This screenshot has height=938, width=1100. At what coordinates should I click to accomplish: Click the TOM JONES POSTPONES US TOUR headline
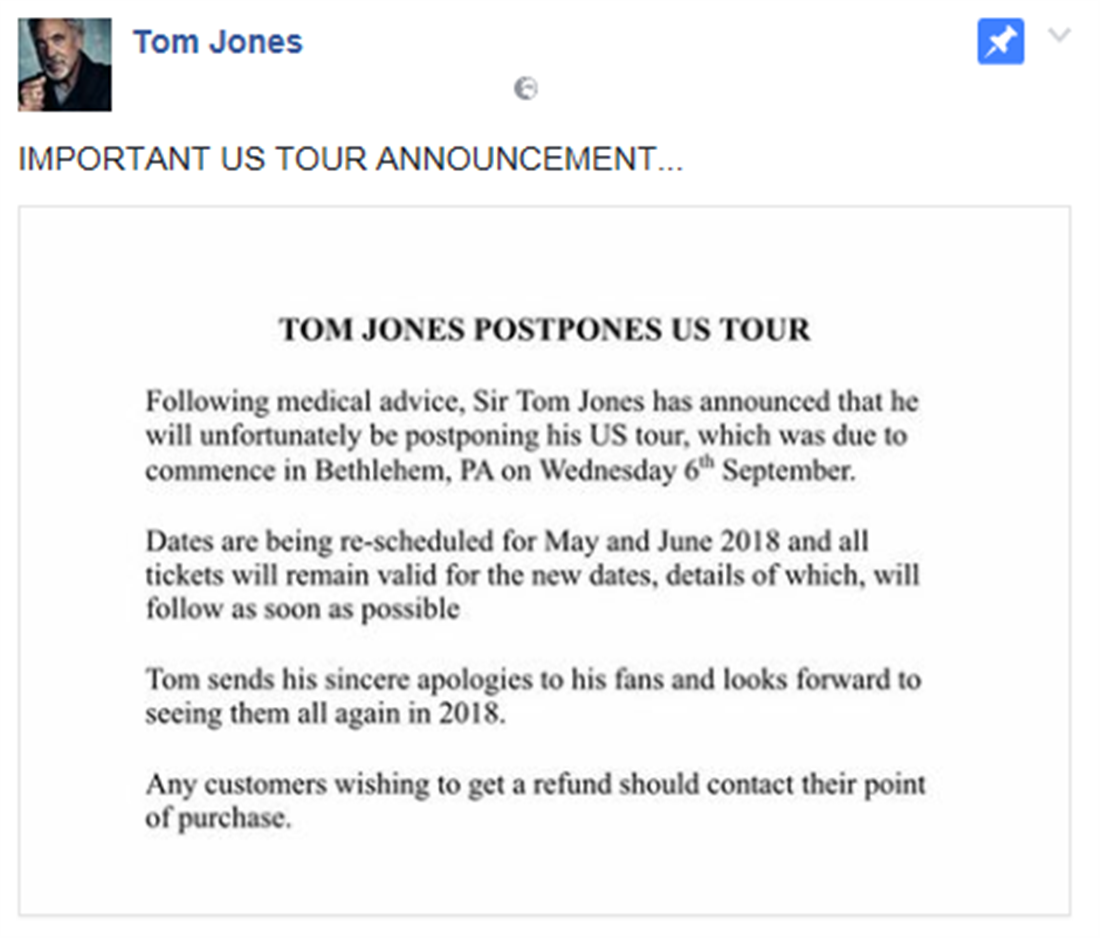[544, 329]
